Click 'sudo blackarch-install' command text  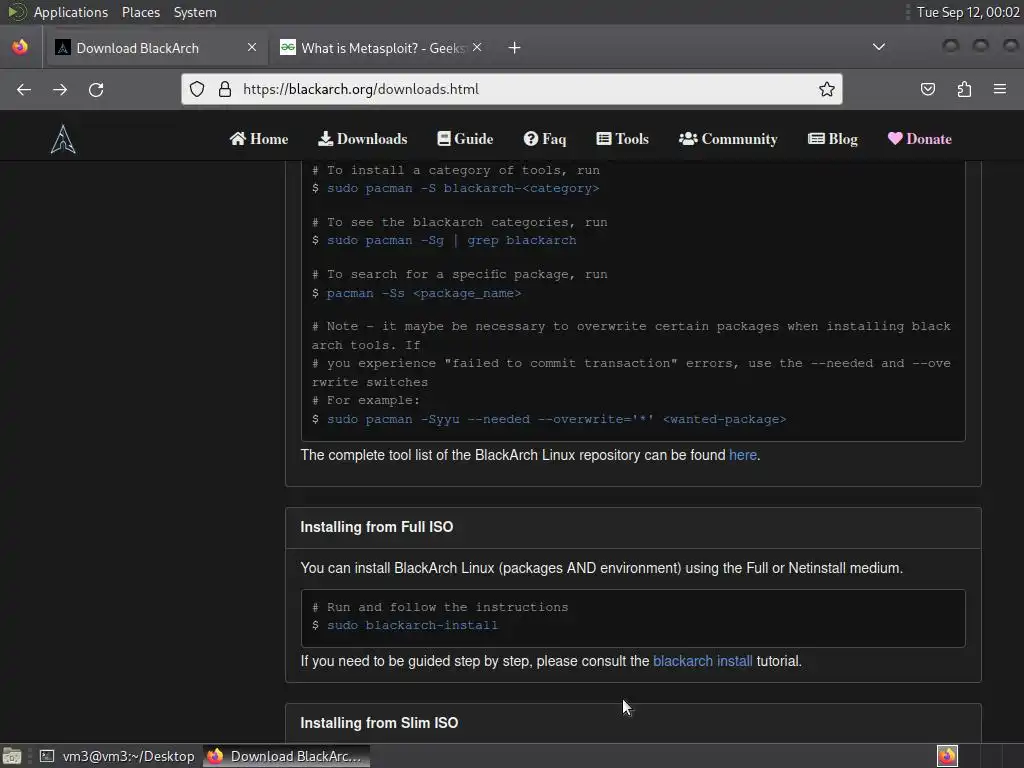pos(412,626)
